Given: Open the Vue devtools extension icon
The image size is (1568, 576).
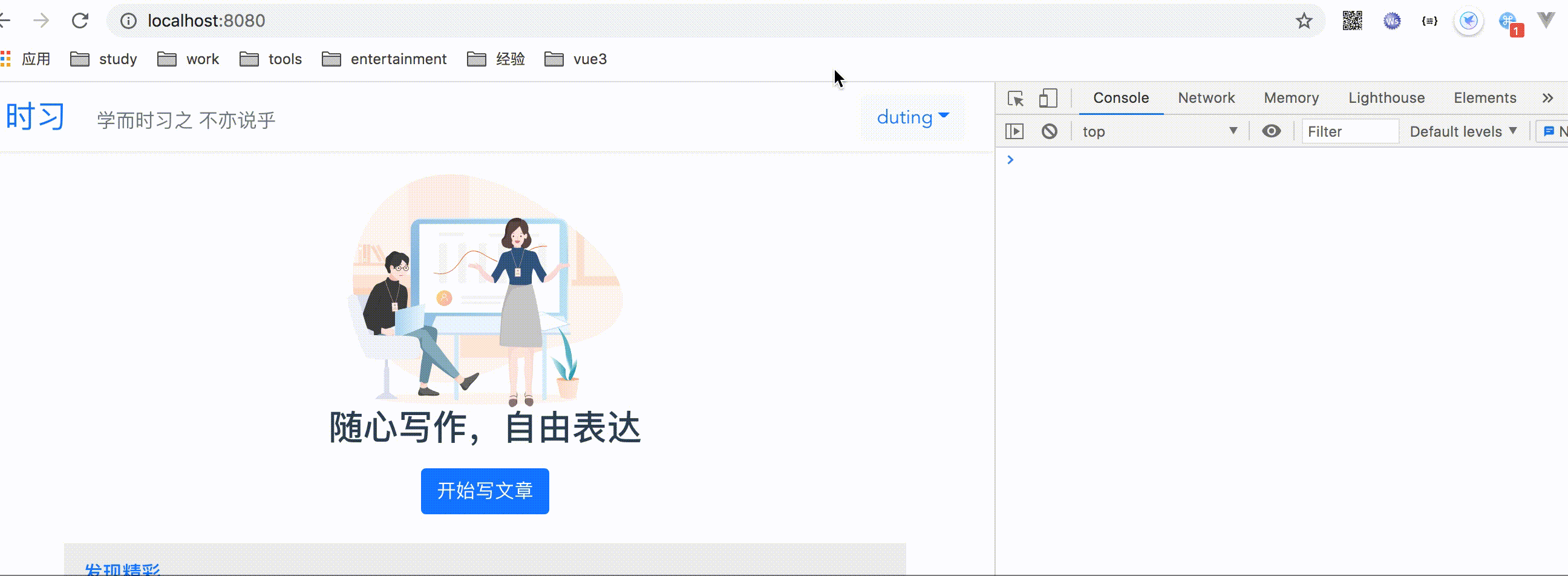Looking at the screenshot, I should 1546,20.
